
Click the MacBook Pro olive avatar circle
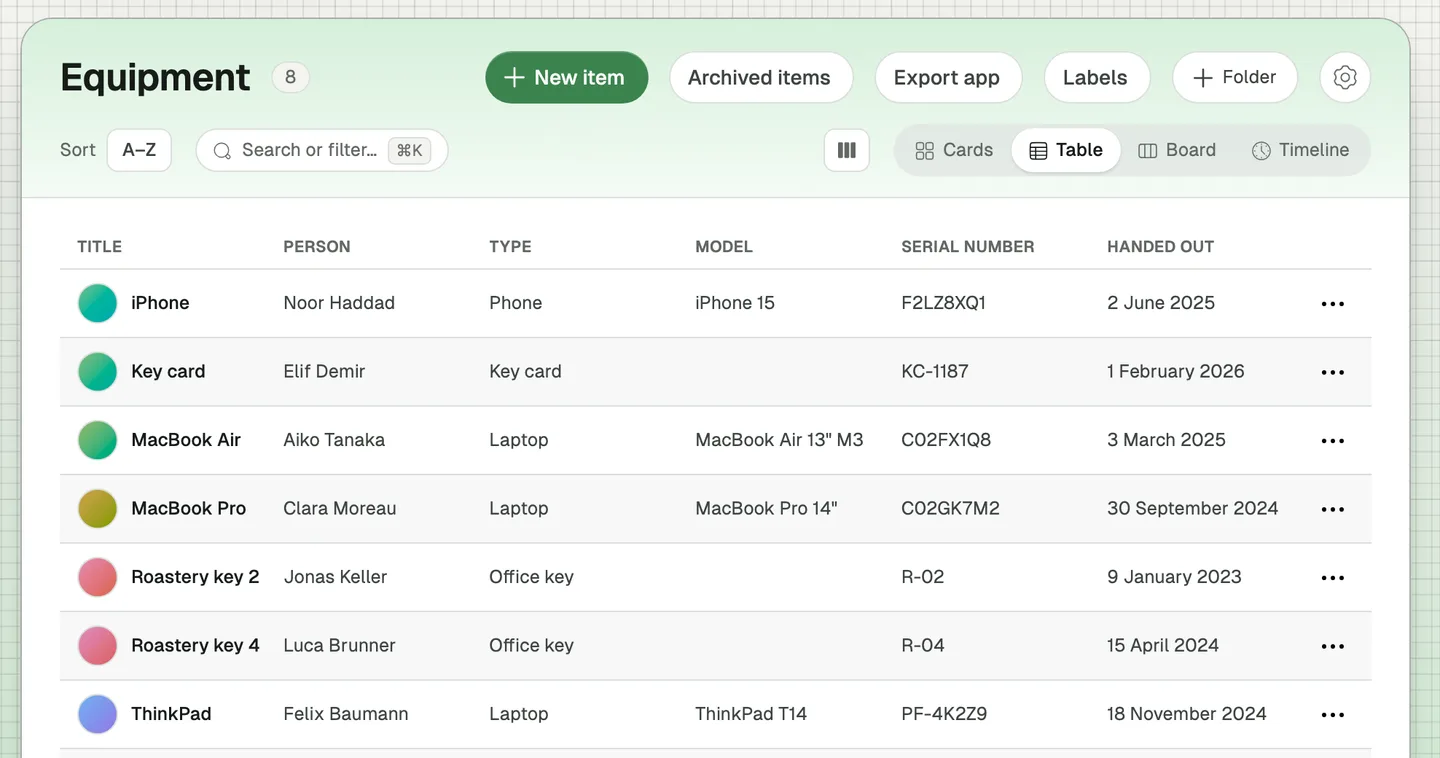[x=98, y=508]
